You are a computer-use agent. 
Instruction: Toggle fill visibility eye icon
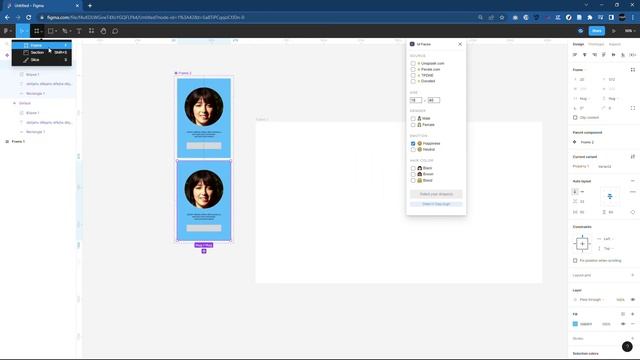coord(623,324)
